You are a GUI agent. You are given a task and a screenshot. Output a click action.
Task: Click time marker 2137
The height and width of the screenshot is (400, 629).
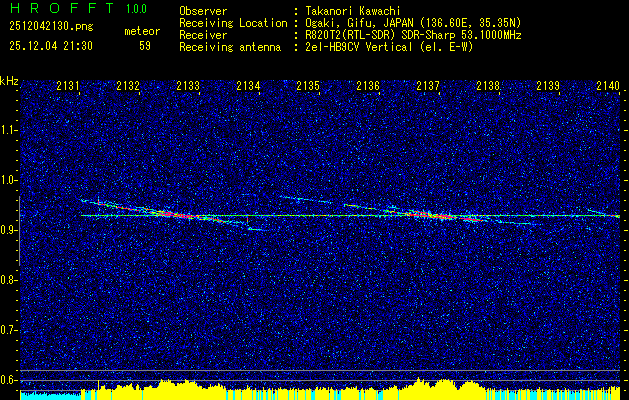428,86
